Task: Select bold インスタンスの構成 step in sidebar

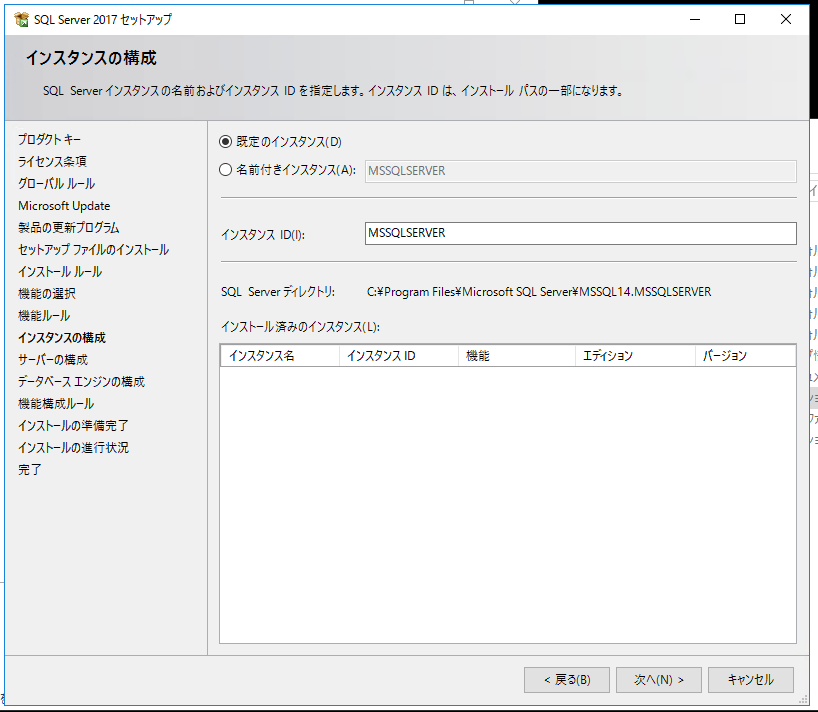Action: click(x=62, y=338)
